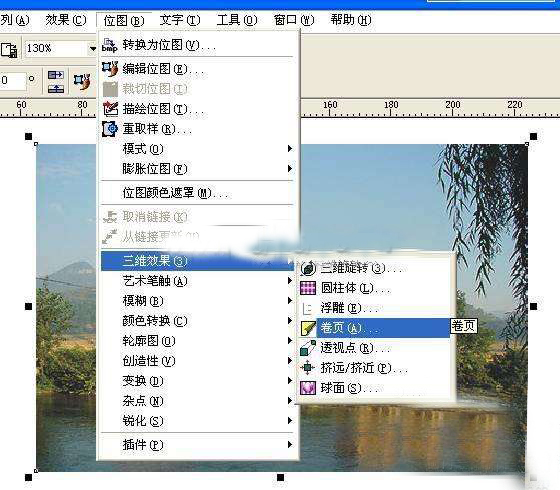Click the bottom-center selection handle of the image
This screenshot has height=490, width=560.
(x=280, y=477)
